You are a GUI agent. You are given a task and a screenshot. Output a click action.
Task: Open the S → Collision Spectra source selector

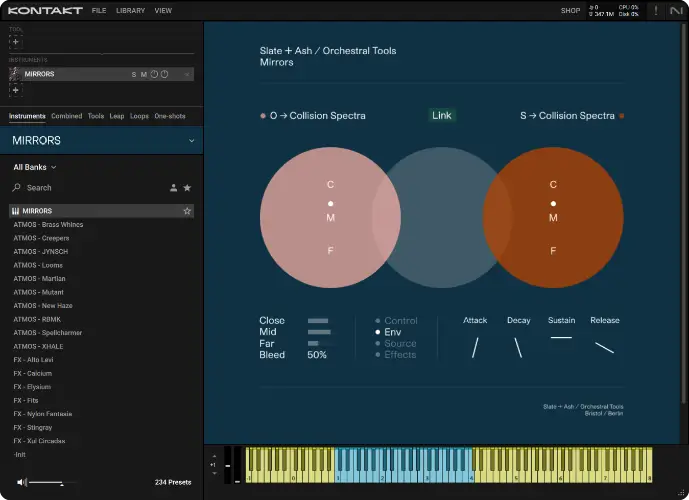(567, 116)
